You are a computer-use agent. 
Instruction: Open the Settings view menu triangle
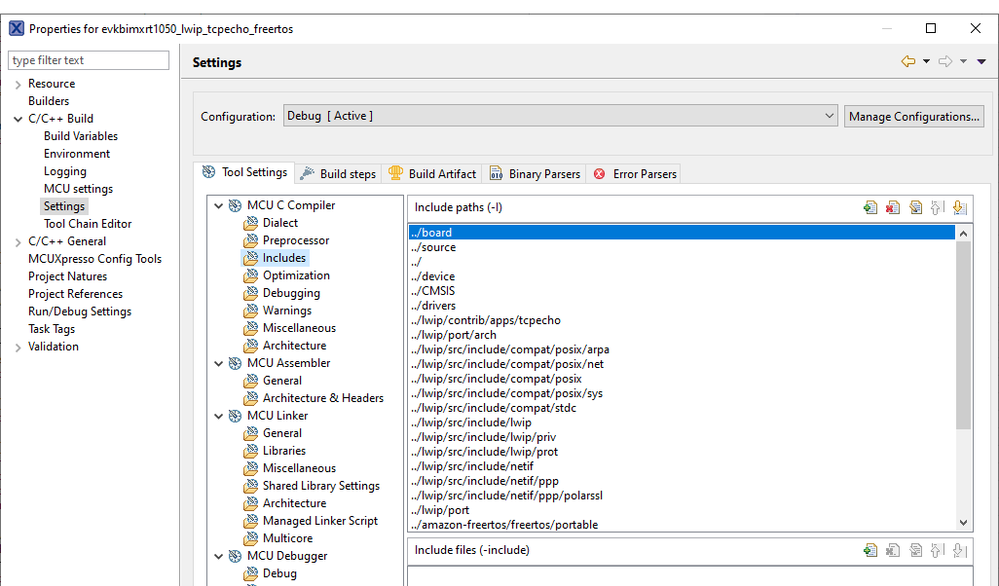click(982, 62)
